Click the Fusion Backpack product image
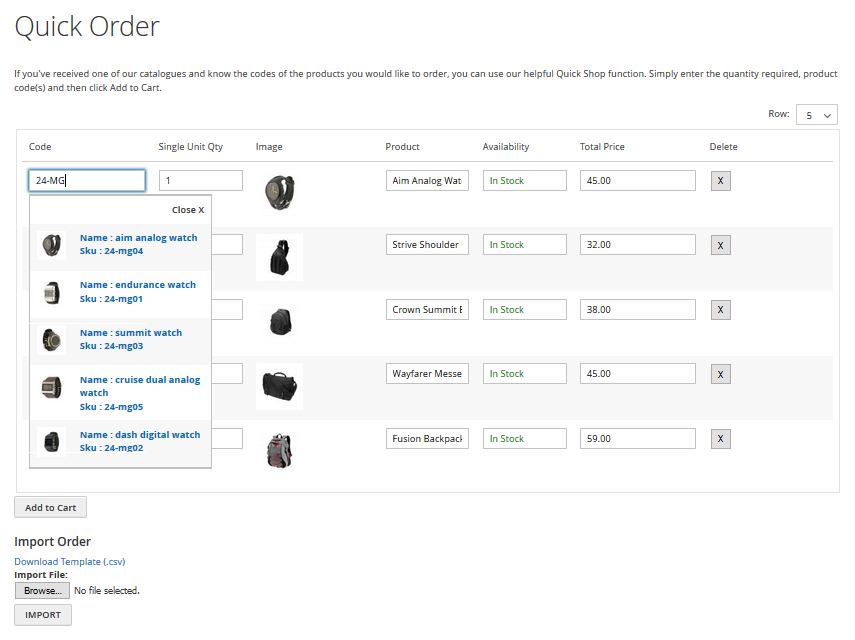 click(279, 450)
